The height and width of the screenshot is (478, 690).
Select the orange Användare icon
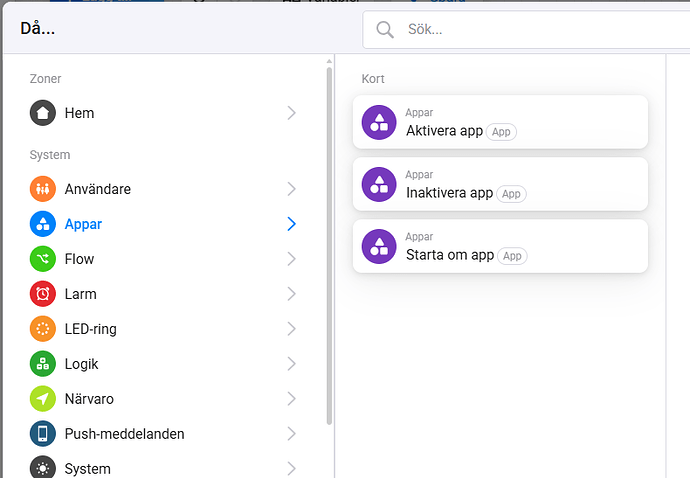(42, 189)
